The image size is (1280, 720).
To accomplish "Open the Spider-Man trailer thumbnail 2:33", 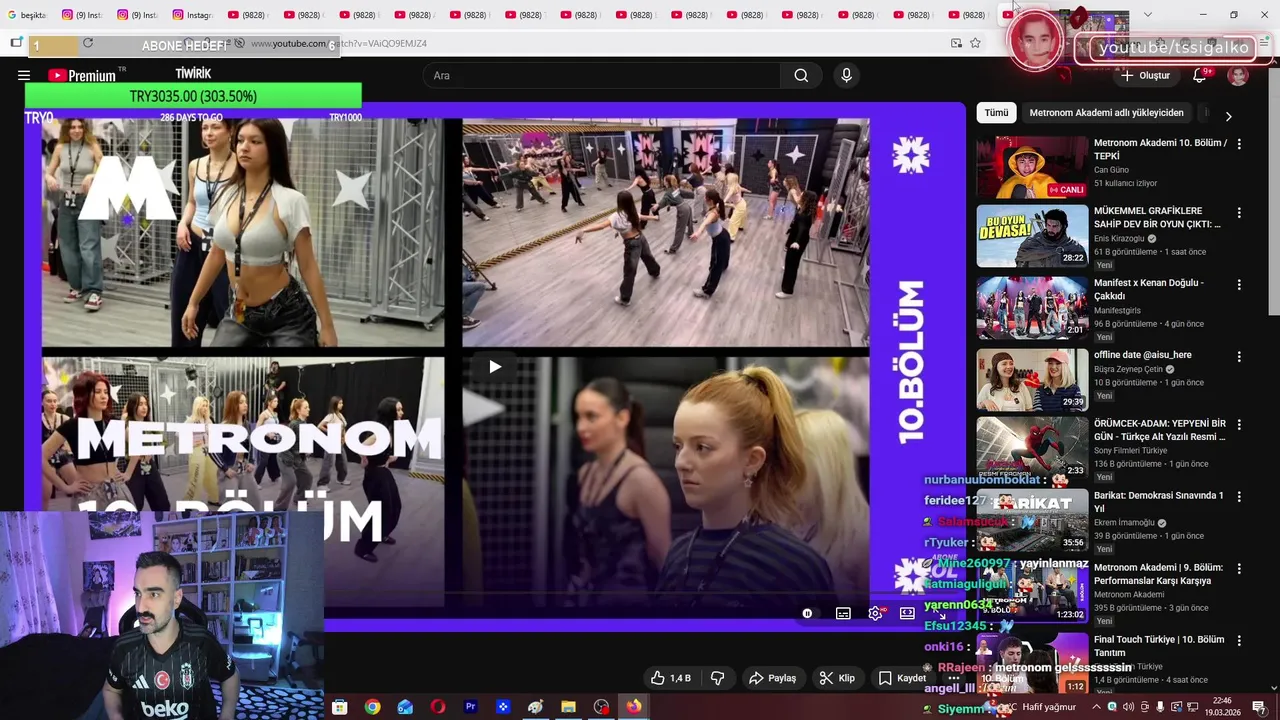I will point(1032,447).
